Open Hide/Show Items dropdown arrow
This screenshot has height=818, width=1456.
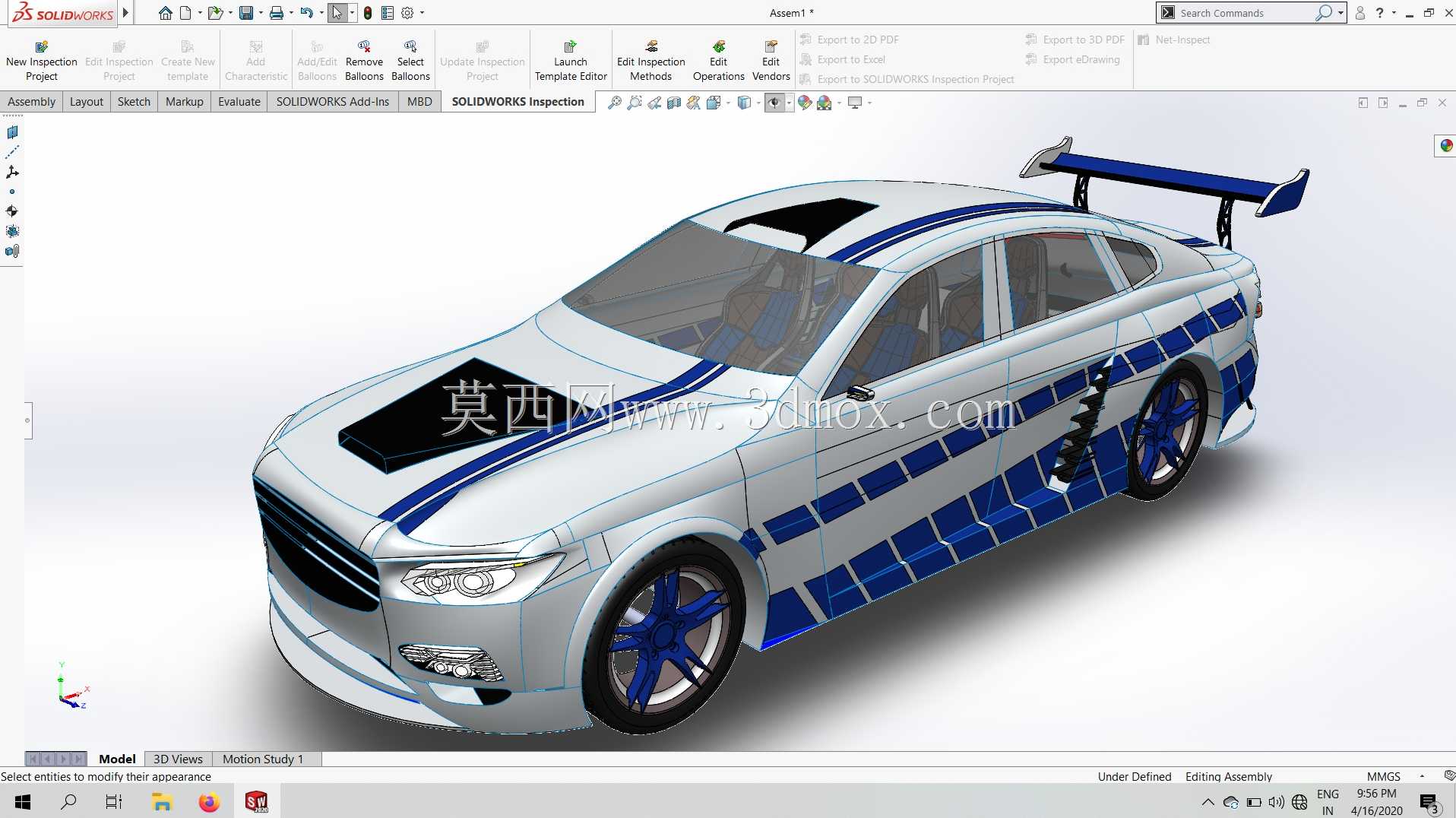(x=789, y=103)
